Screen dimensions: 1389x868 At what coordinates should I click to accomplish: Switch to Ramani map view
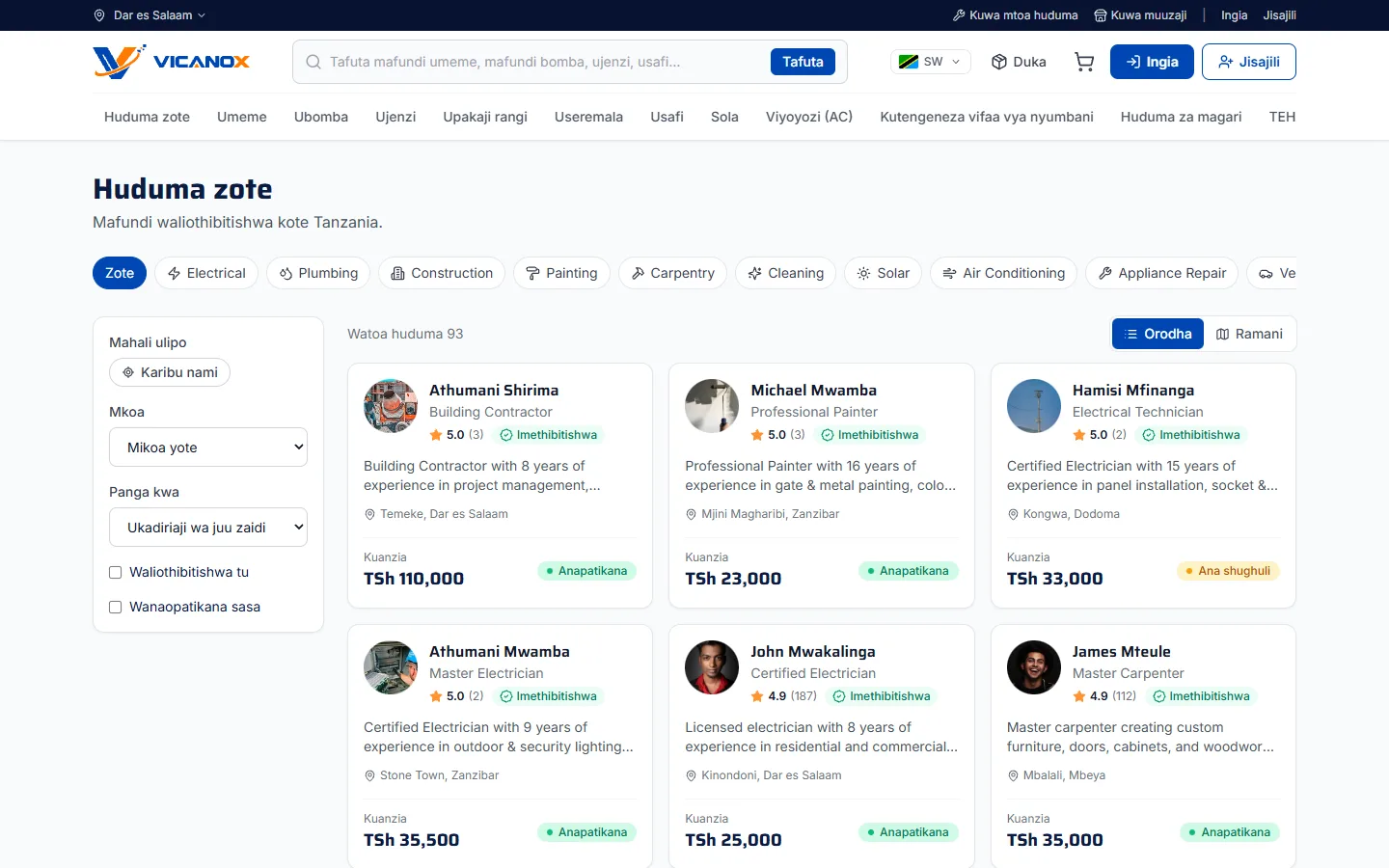1249,334
